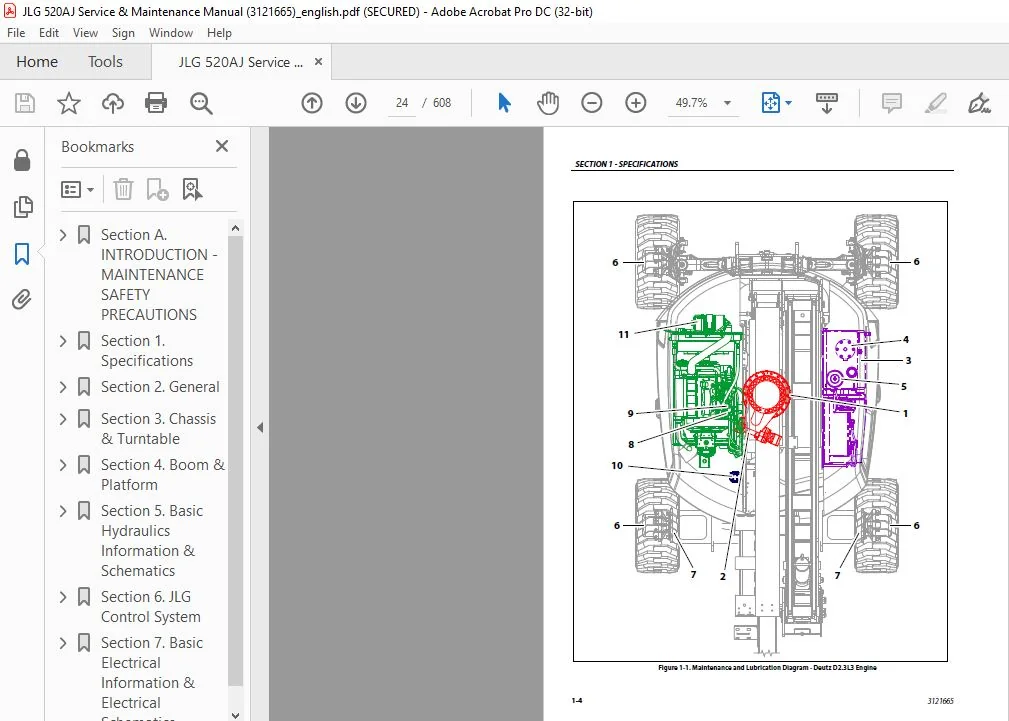The image size is (1009, 721).
Task: Close the JLG 520AJ Service document tab
Action: coord(319,62)
